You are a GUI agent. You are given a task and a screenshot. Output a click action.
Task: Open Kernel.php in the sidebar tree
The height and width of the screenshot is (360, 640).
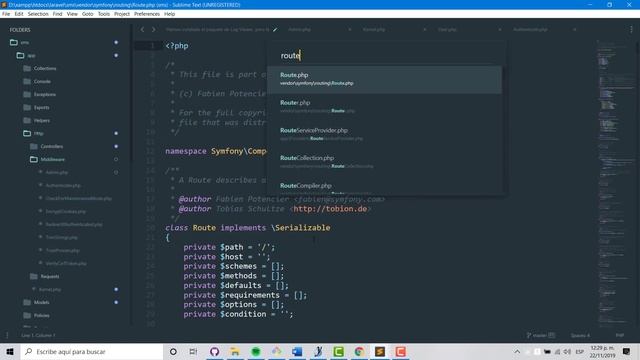[x=50, y=289]
